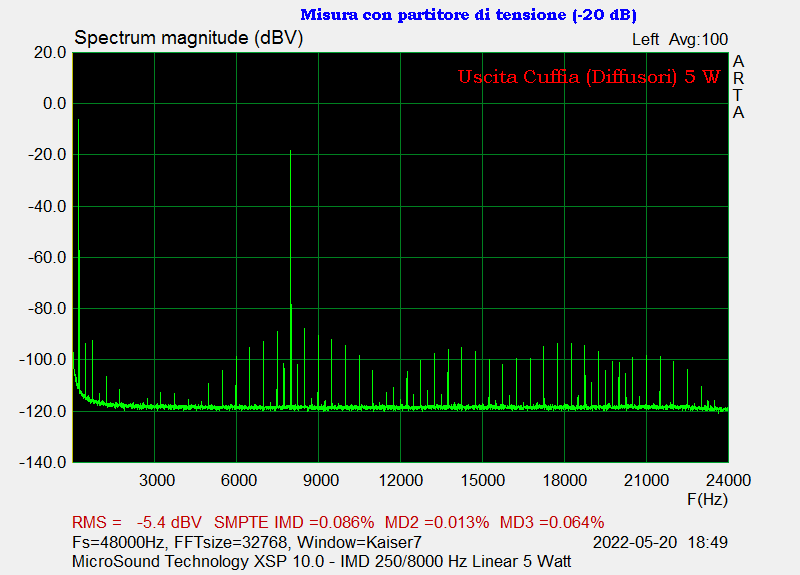This screenshot has width=800, height=575.
Task: Click the 24000 frequency axis label
Action: tap(728, 480)
